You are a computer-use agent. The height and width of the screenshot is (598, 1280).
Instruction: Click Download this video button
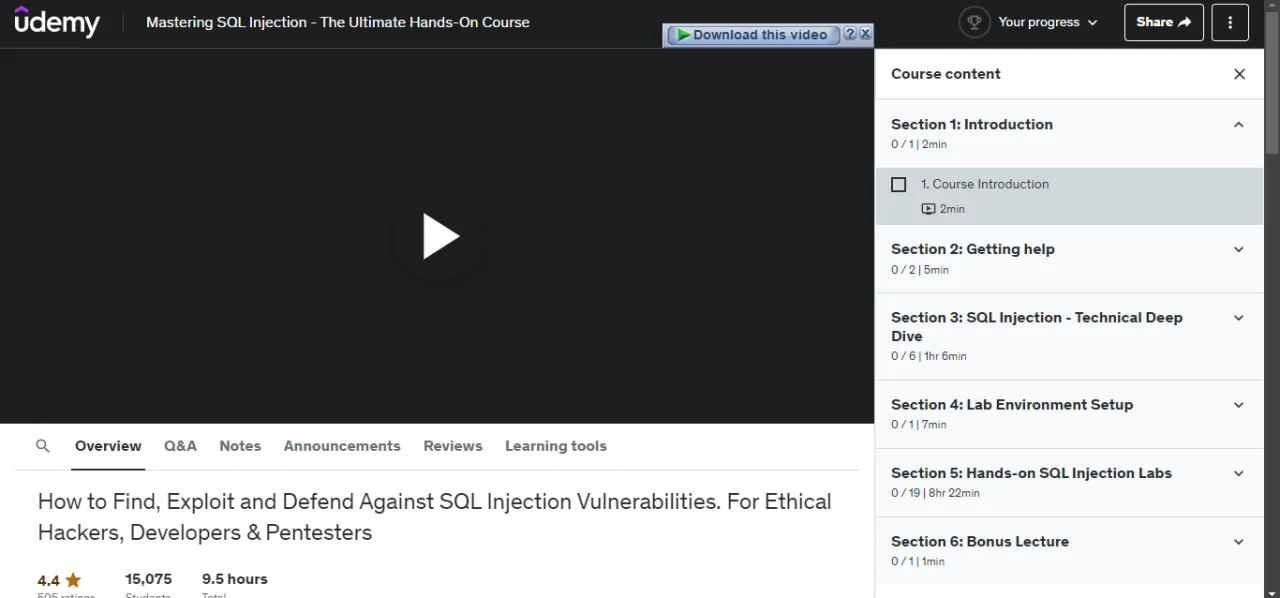(752, 34)
